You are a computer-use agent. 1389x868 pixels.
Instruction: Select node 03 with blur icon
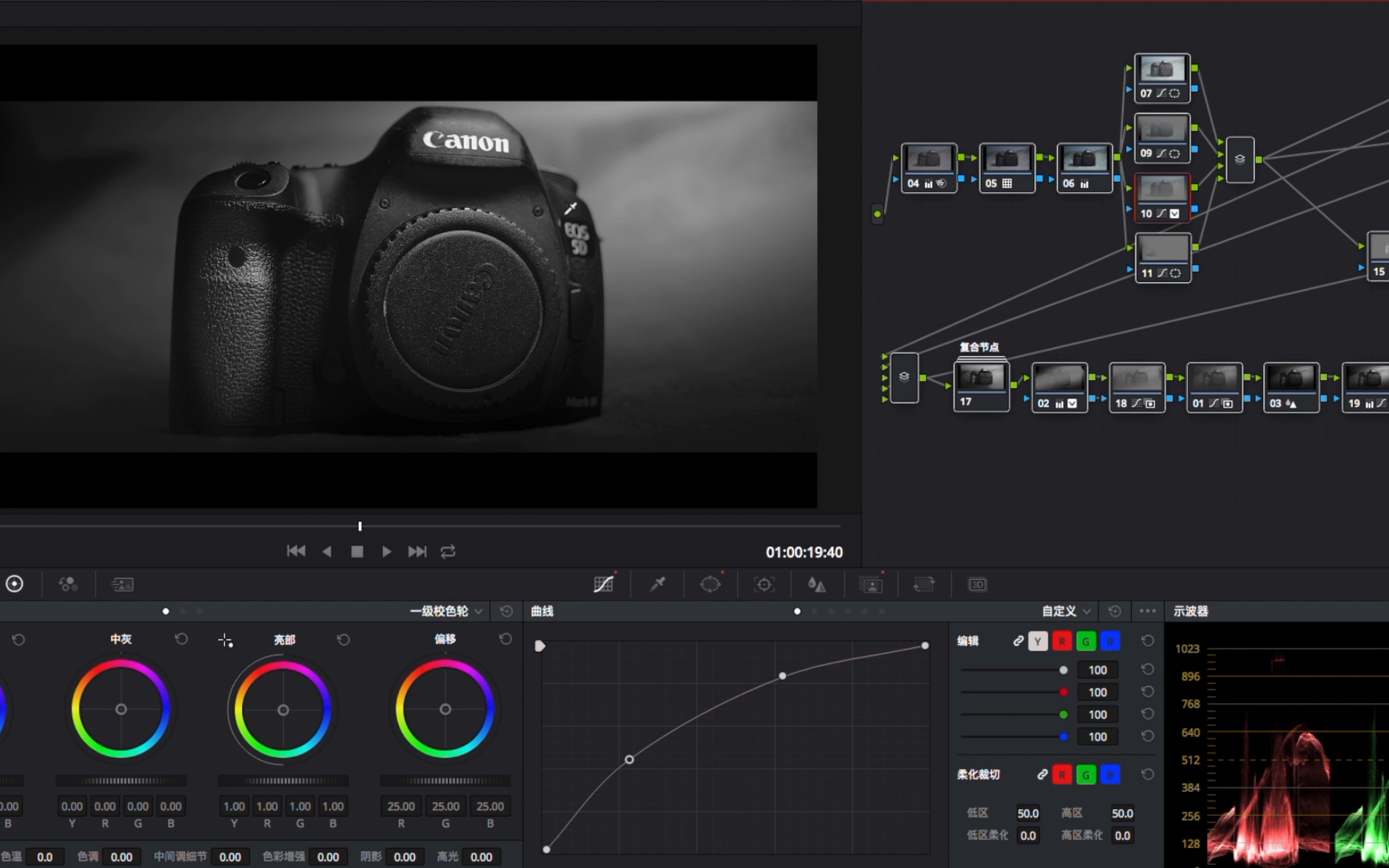tap(1291, 387)
